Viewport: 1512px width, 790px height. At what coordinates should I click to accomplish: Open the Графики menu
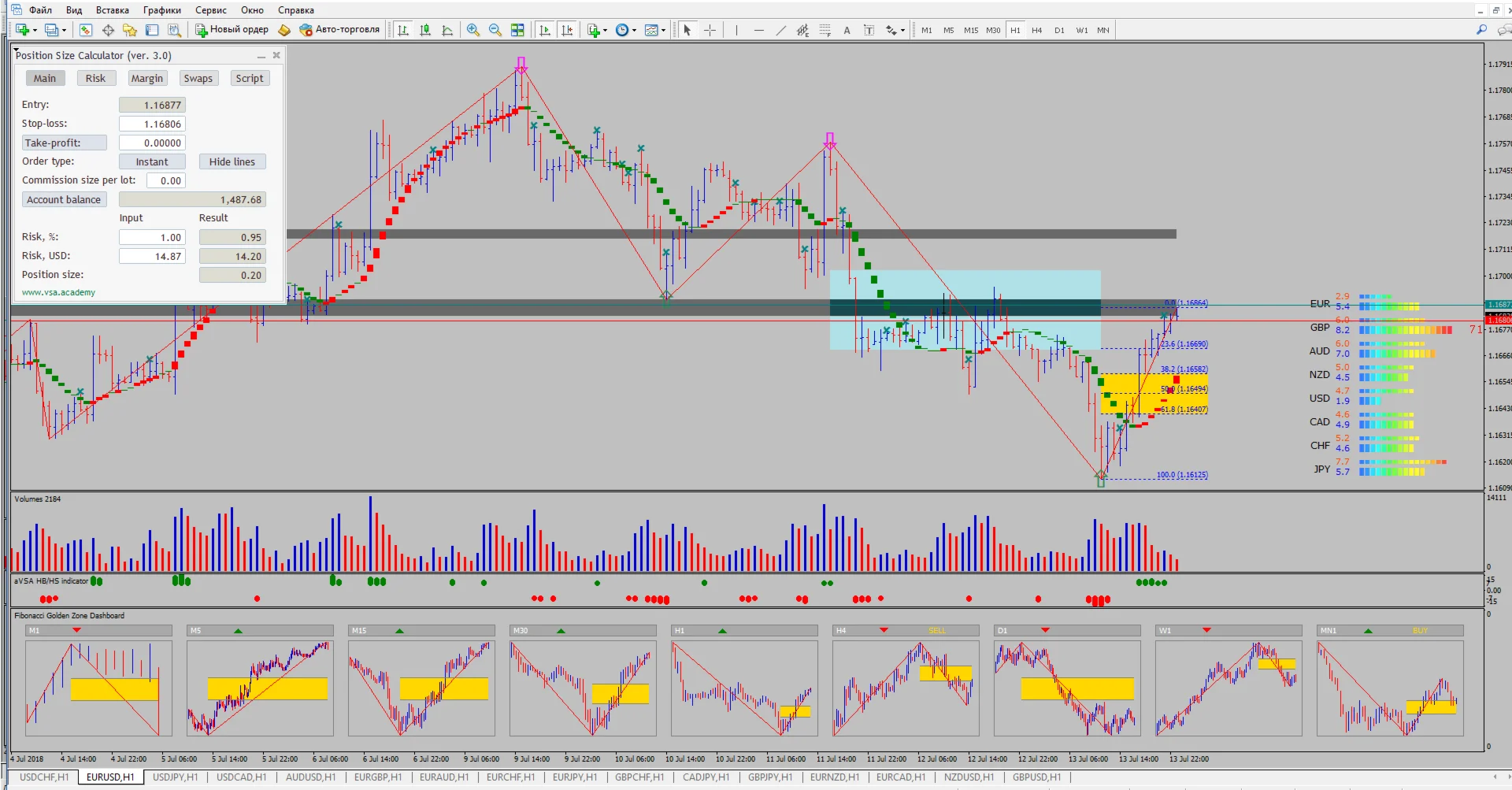161,10
